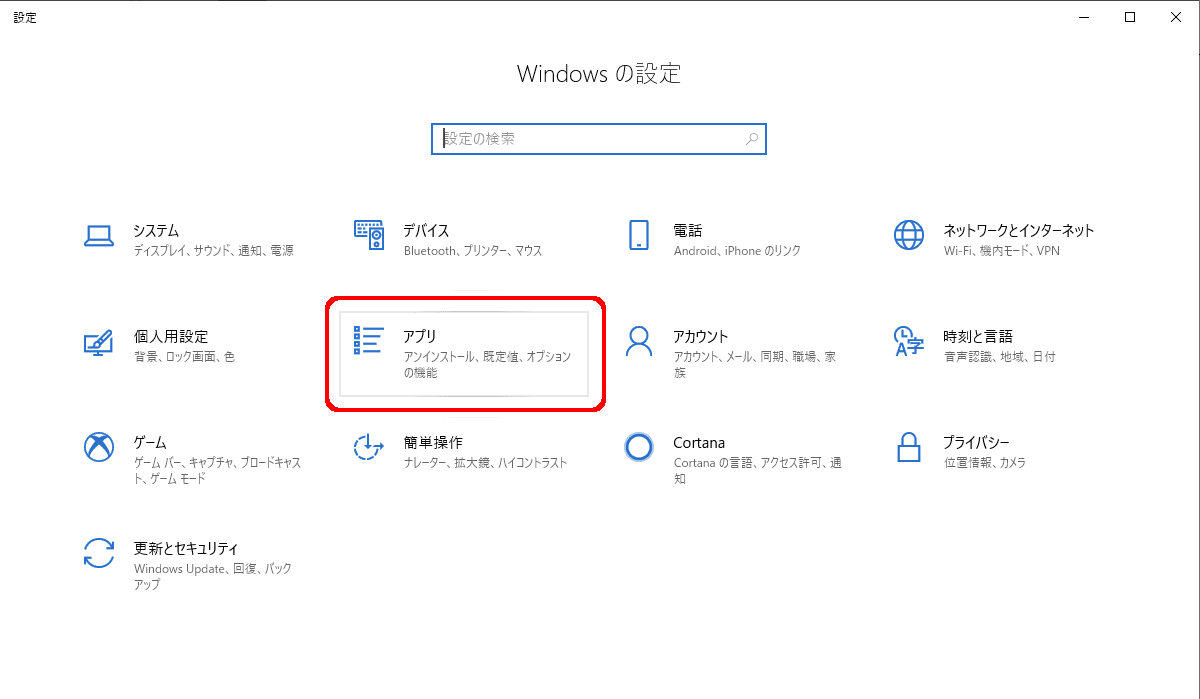Click 'Windows Update、回復、バックアップ' description
The width and height of the screenshot is (1200, 699).
(x=213, y=577)
